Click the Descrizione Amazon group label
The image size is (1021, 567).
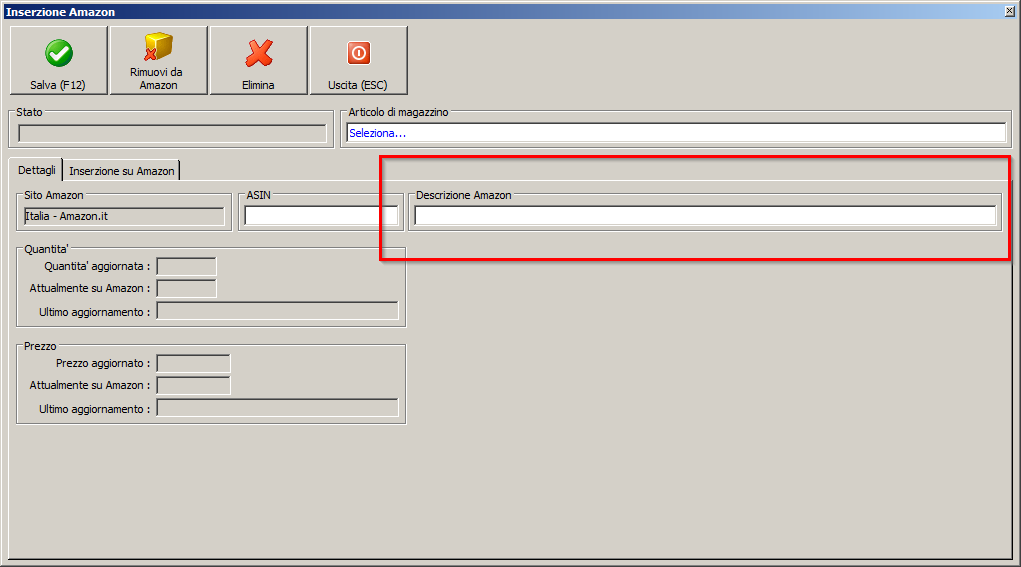464,195
